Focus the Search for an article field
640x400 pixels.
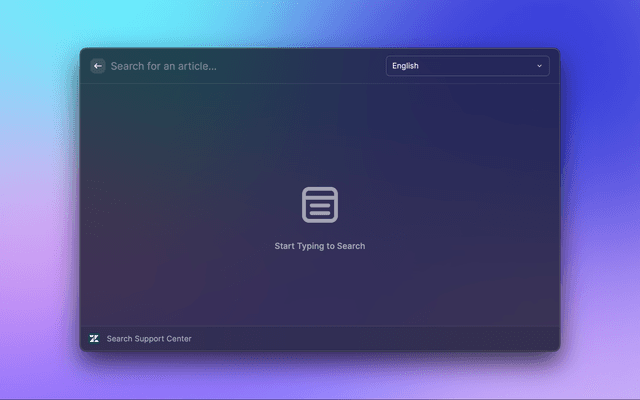240,66
